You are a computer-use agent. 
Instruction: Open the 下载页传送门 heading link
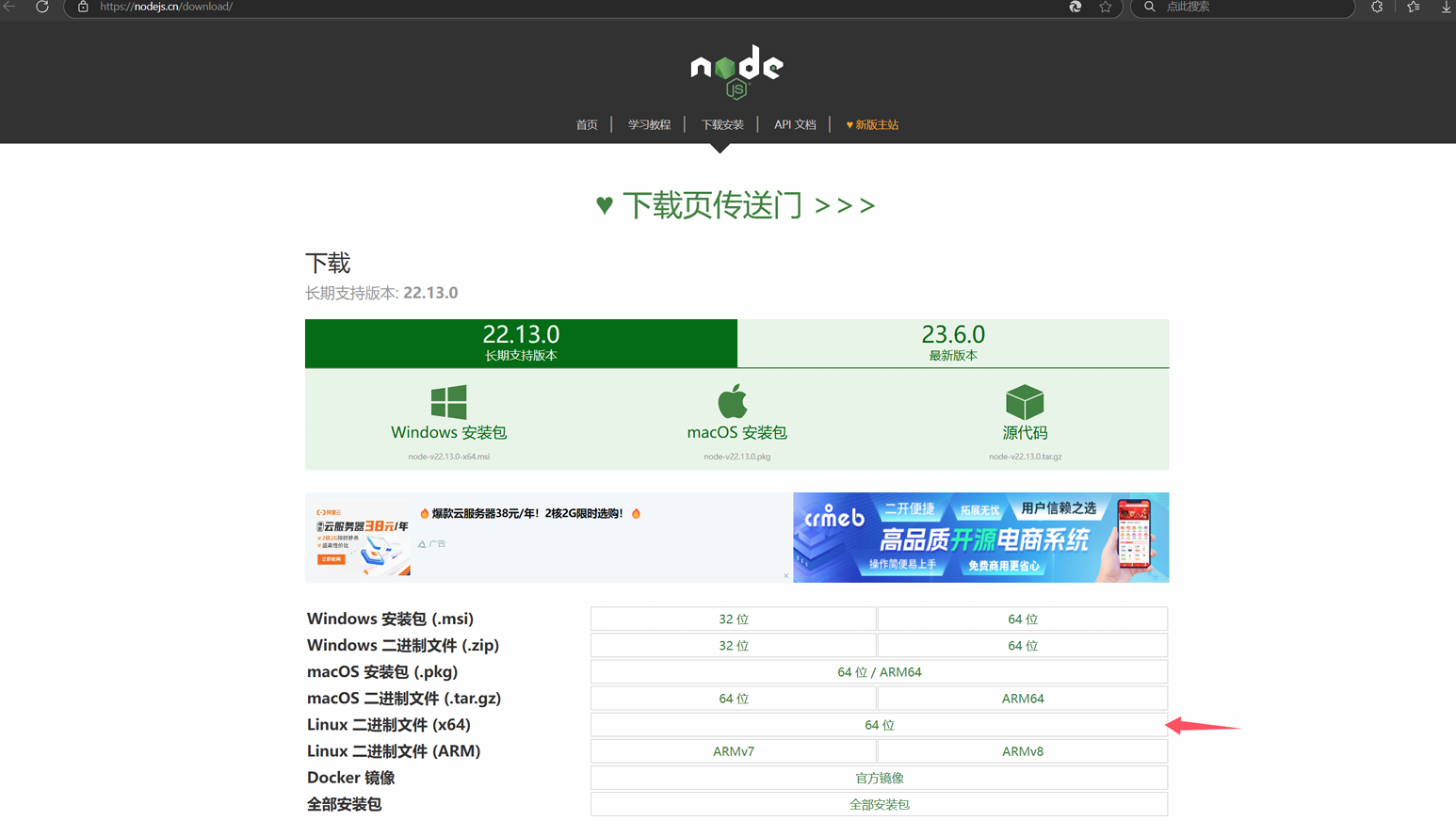coord(736,205)
